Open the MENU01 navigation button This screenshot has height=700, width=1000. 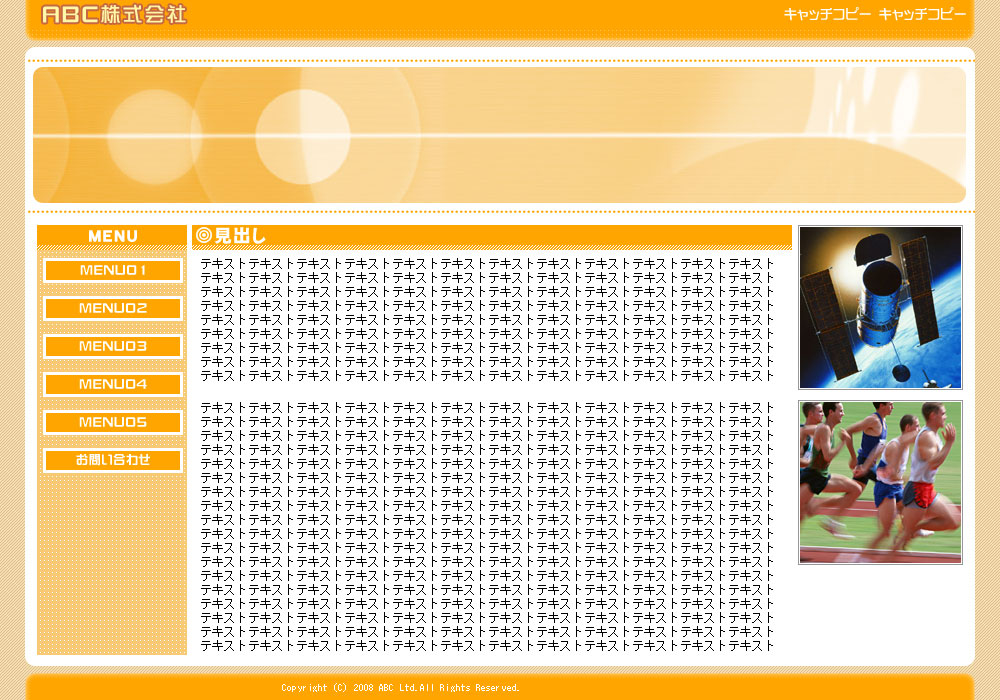pyautogui.click(x=113, y=270)
